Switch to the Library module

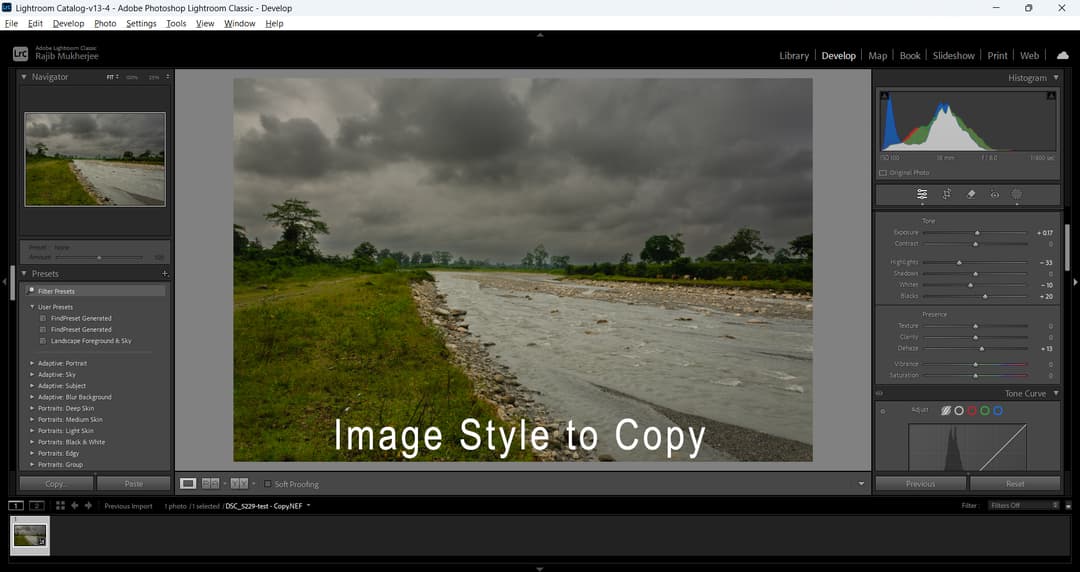coord(794,56)
